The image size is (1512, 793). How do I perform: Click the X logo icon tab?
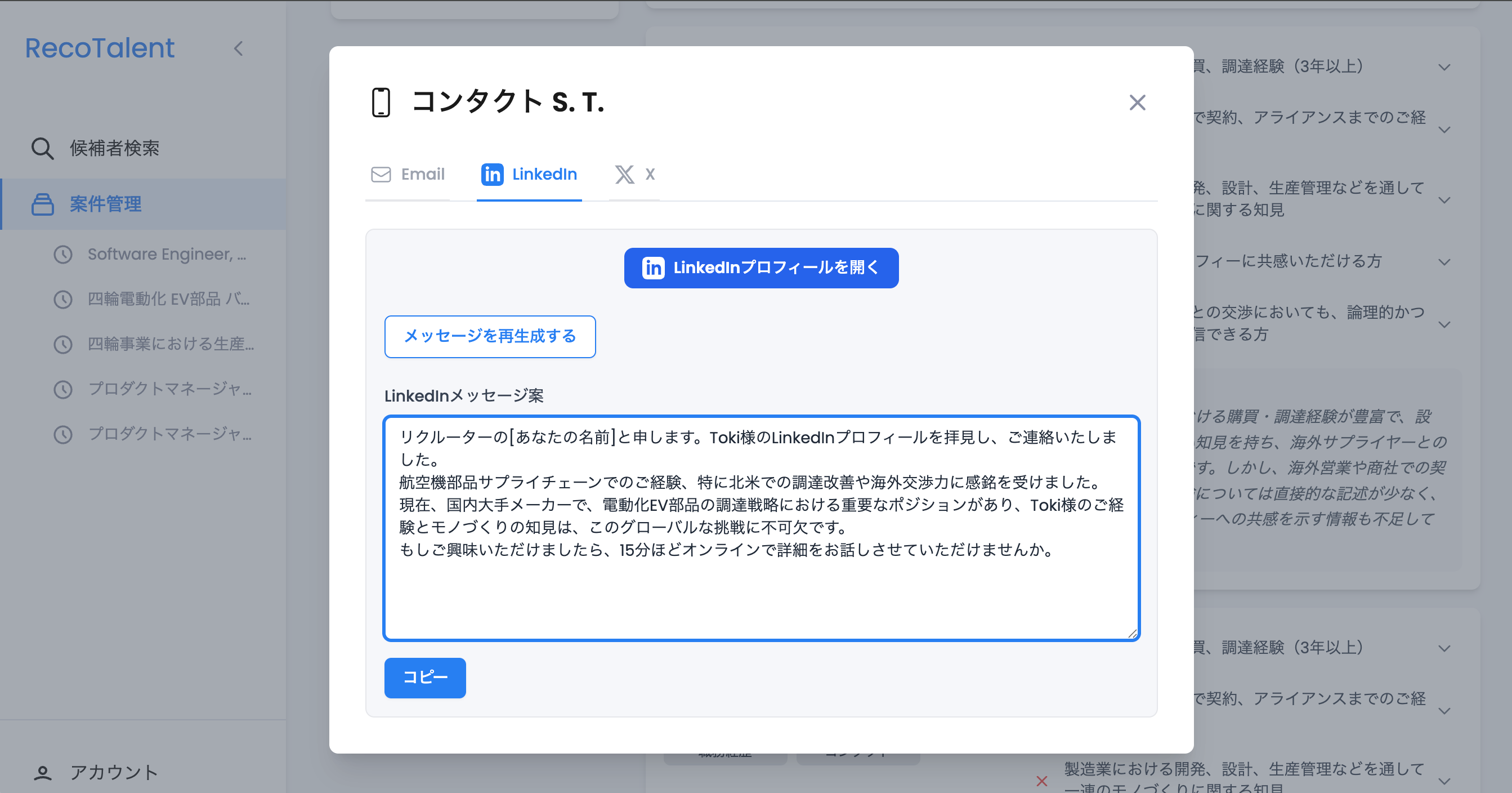tap(624, 175)
